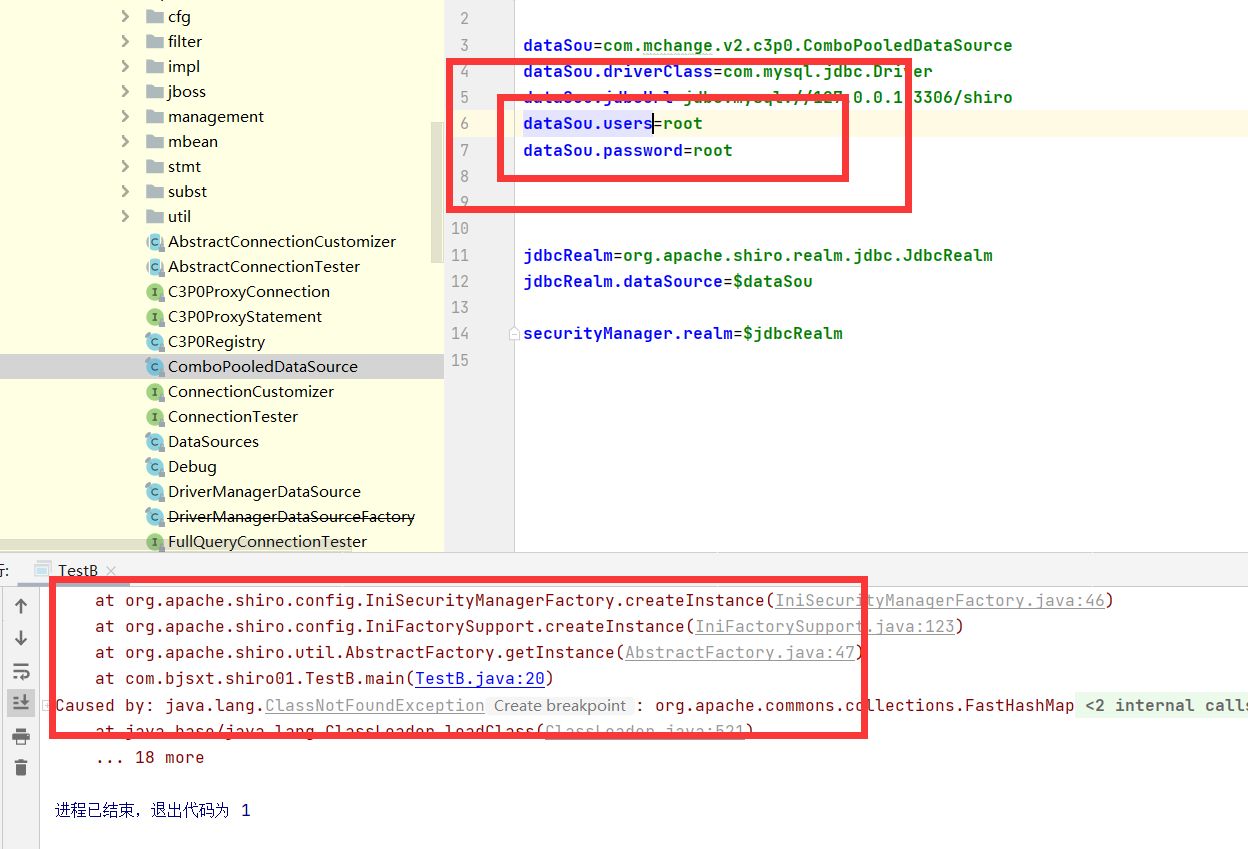This screenshot has height=849, width=1248.
Task: Select the util folder icon
Action: pyautogui.click(x=154, y=216)
